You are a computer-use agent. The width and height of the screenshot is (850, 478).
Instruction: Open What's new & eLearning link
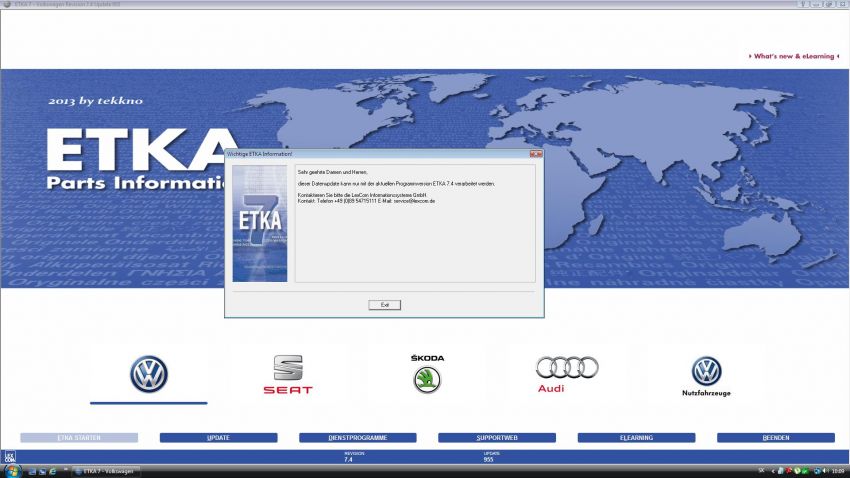tap(794, 56)
